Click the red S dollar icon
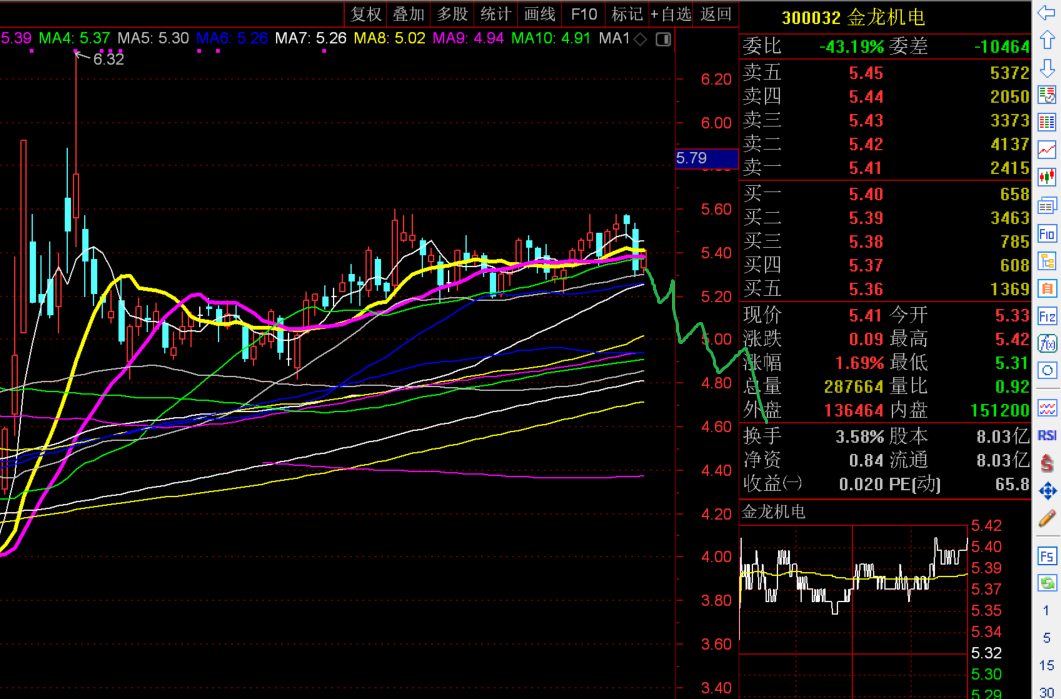The image size is (1061, 699). pyautogui.click(x=1047, y=464)
